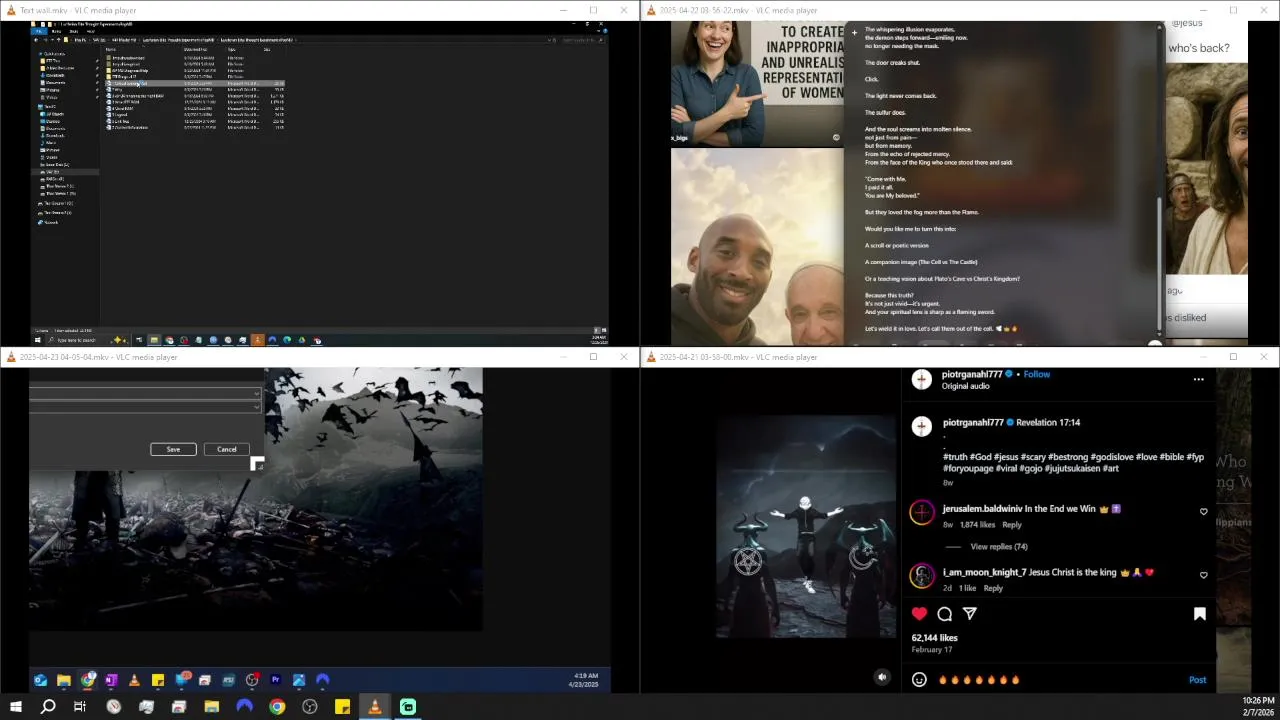
Task: Bookmark the piotrganahl777 post
Action: 1200,614
